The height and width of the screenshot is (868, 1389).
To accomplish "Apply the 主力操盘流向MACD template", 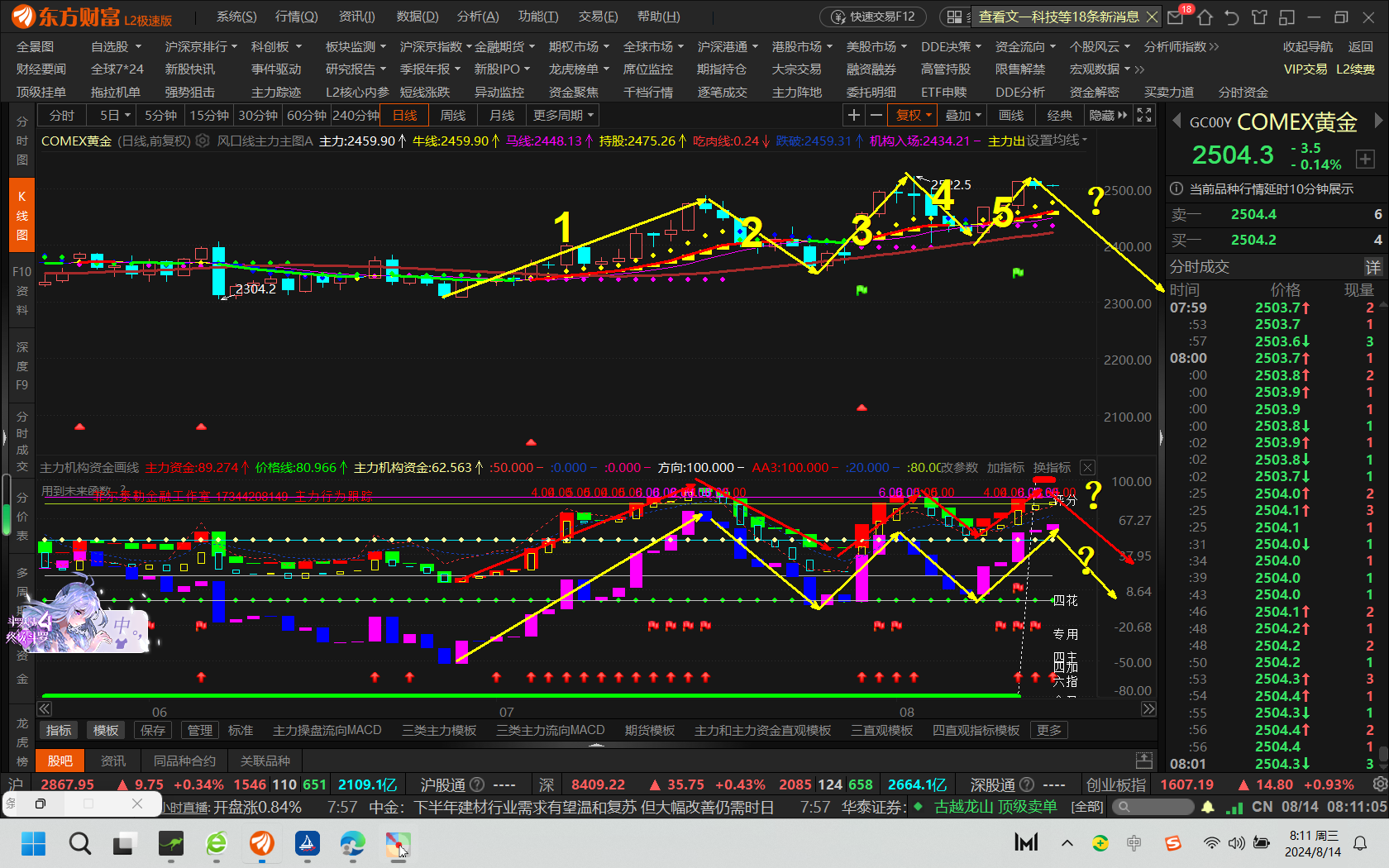I will tap(327, 731).
